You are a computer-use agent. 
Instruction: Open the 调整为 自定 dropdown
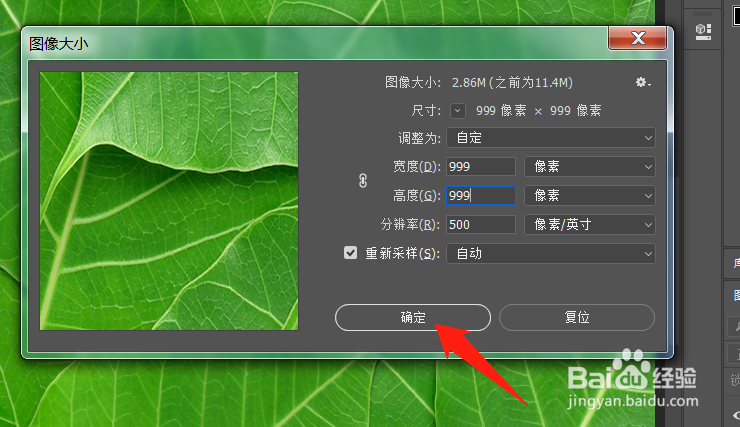[x=551, y=138]
